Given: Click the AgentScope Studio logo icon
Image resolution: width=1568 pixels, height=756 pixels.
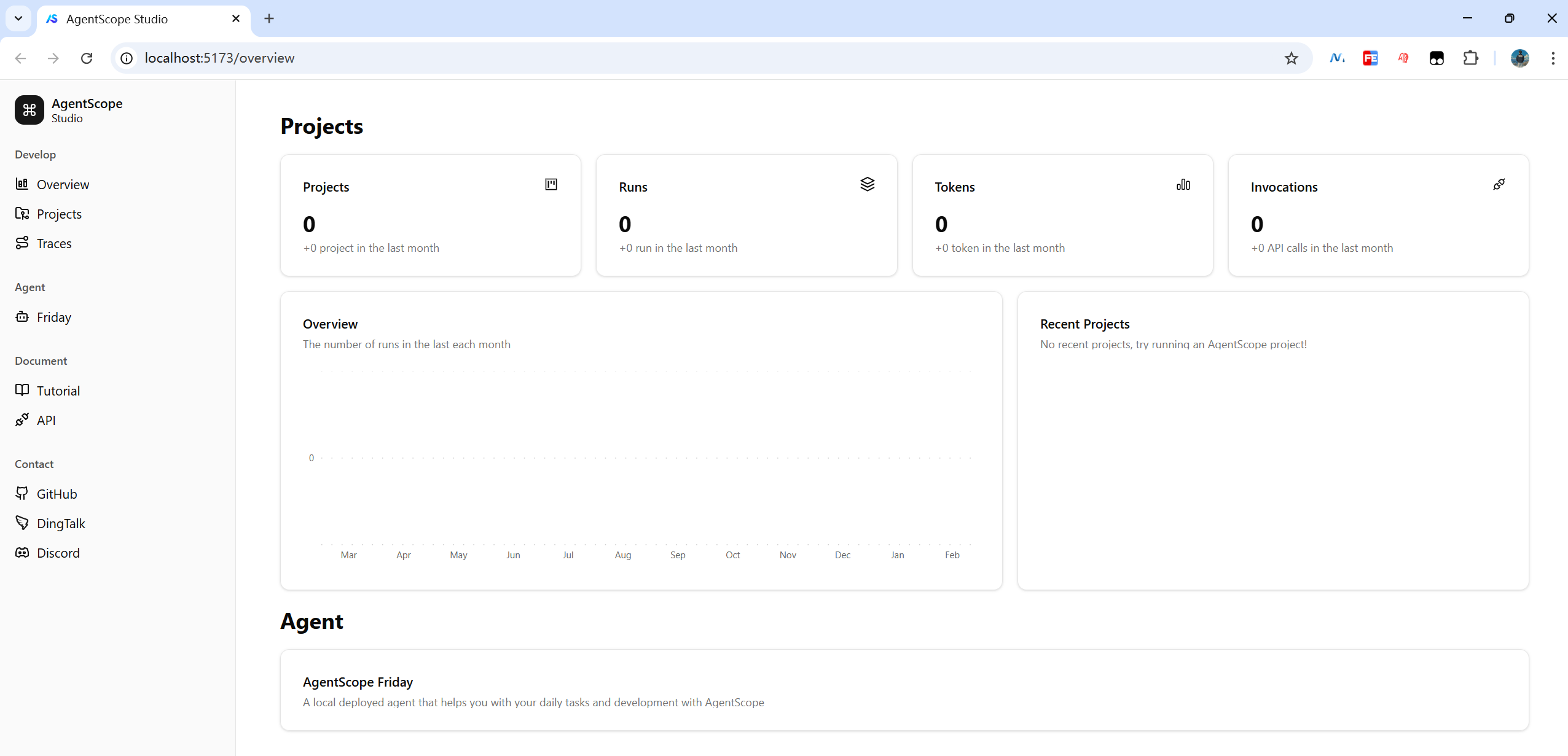Looking at the screenshot, I should [x=29, y=110].
